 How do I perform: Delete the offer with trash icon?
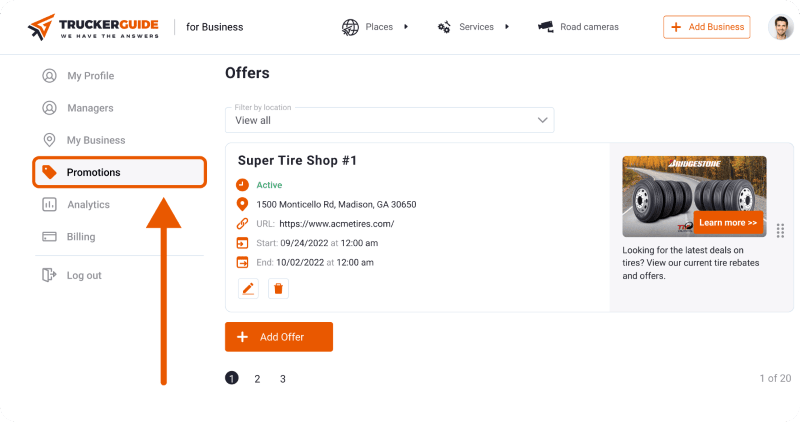coord(279,289)
